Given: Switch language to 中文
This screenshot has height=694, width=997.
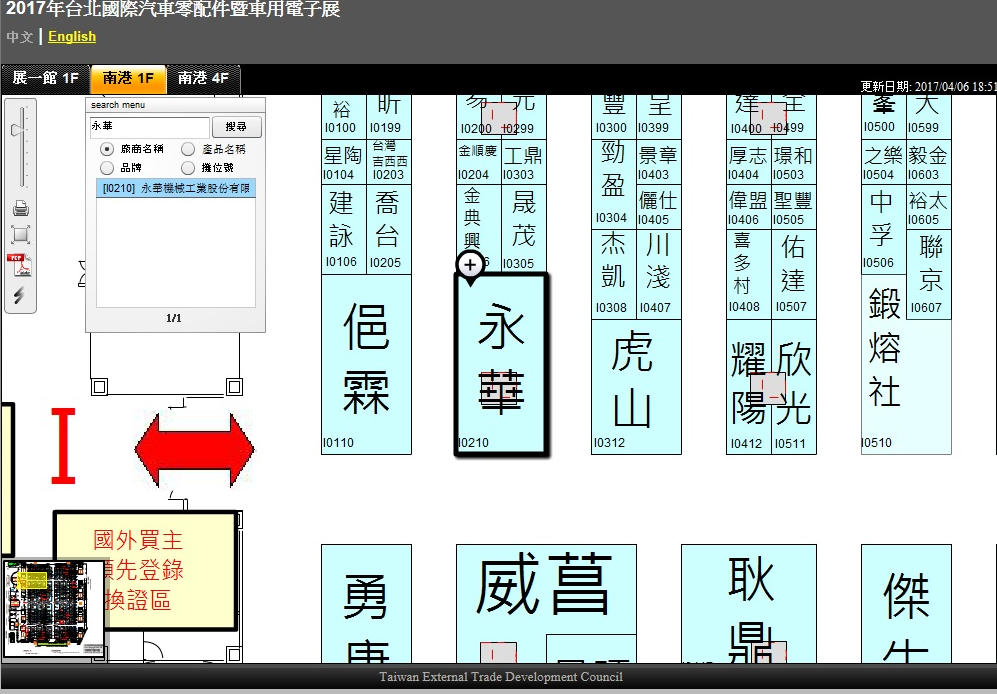Looking at the screenshot, I should 20,37.
